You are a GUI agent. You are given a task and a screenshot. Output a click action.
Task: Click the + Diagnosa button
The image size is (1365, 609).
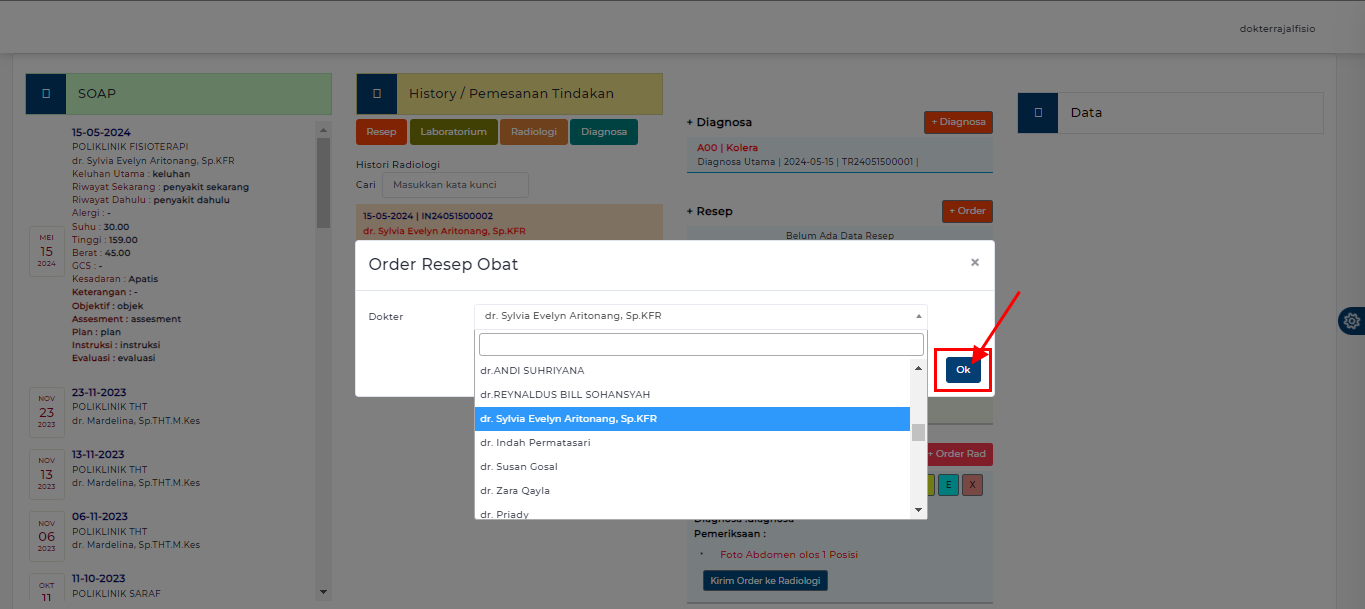(x=957, y=121)
